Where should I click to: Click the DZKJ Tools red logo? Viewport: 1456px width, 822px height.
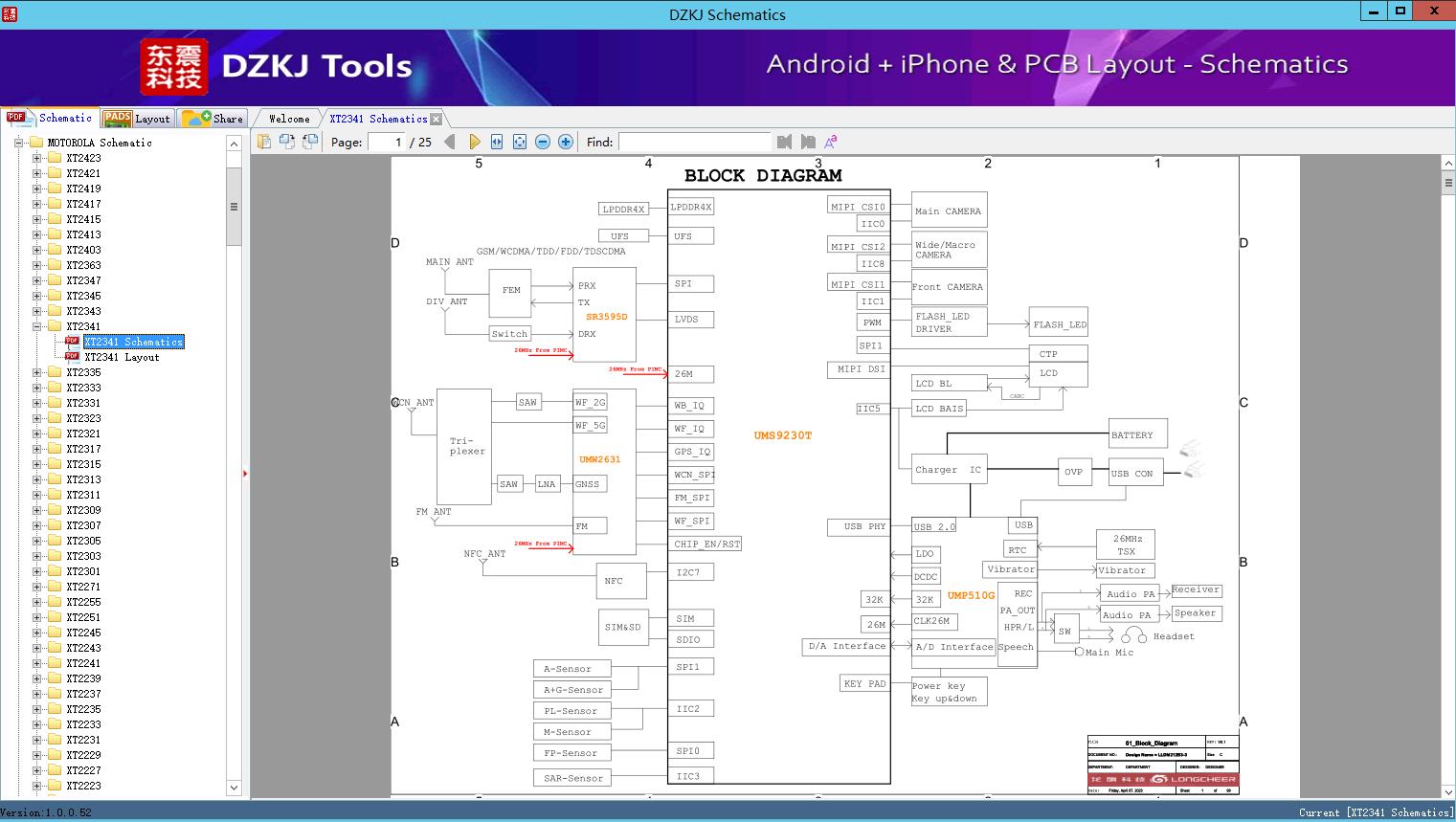[174, 67]
